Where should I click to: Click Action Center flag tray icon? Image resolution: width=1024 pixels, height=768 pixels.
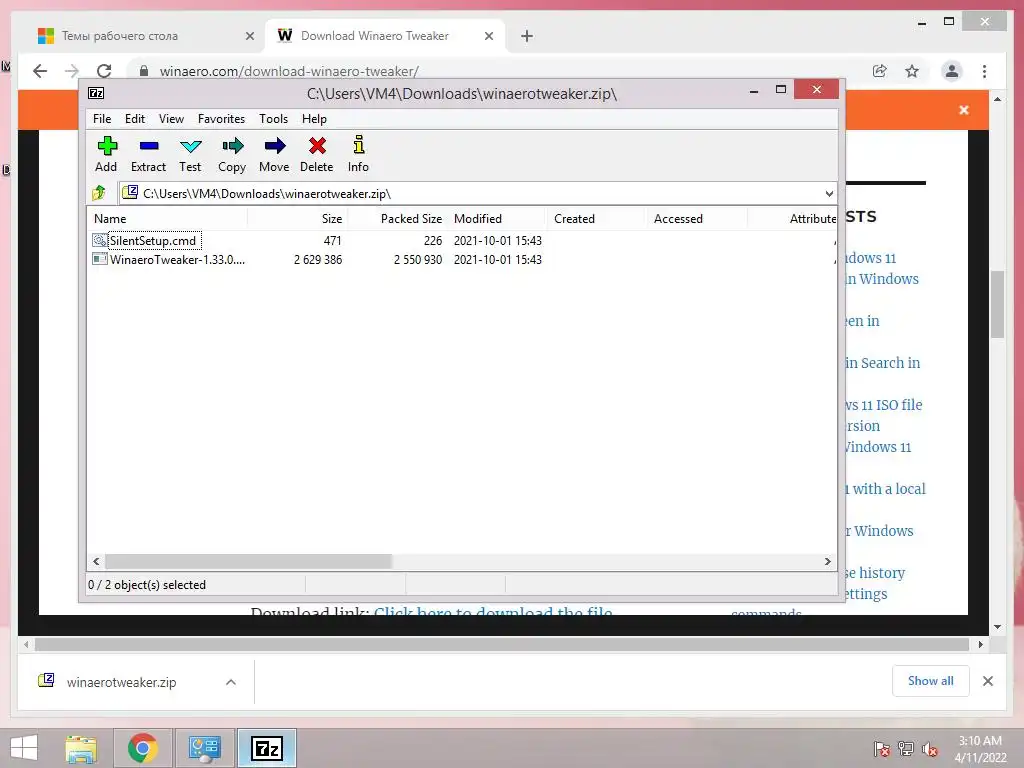tap(881, 749)
